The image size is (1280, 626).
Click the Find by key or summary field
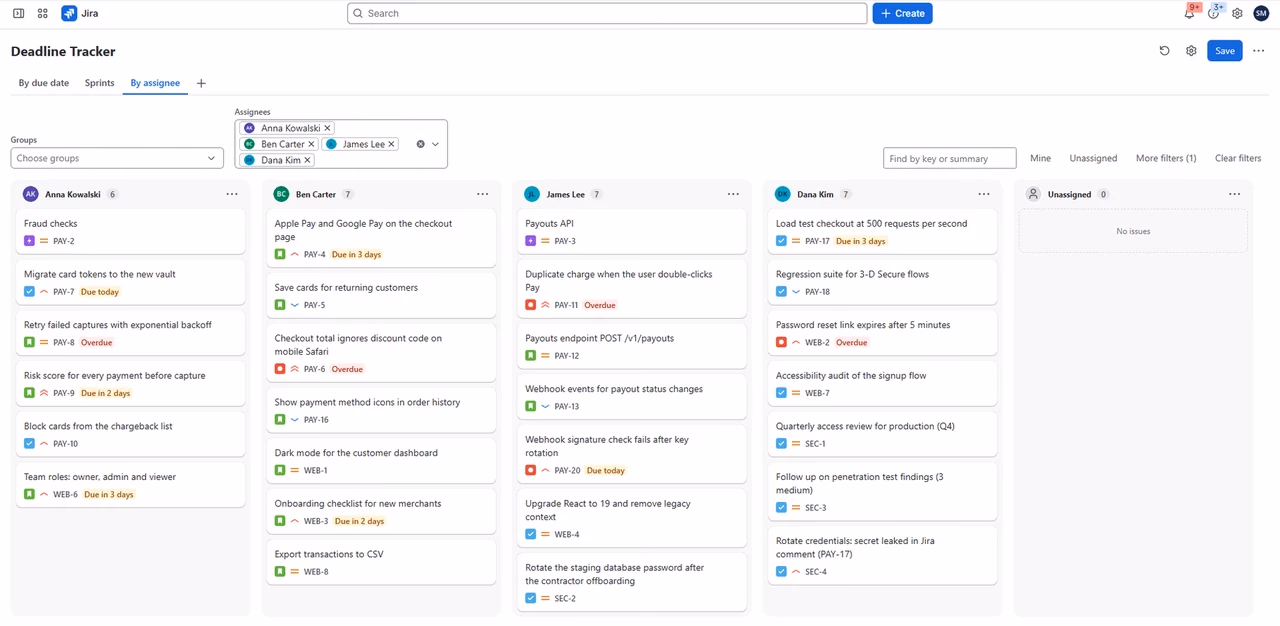[950, 158]
